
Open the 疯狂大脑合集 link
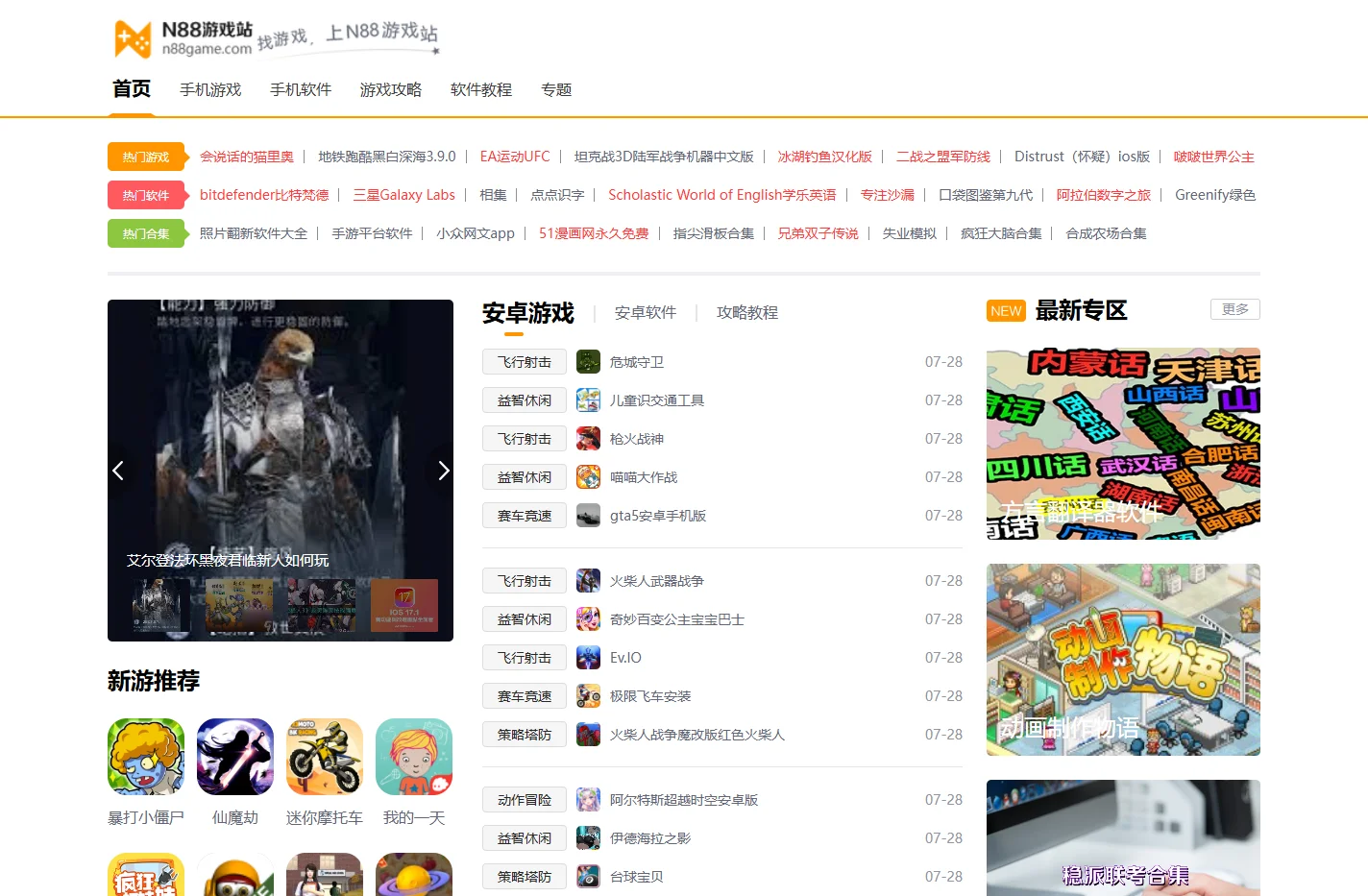click(1001, 233)
